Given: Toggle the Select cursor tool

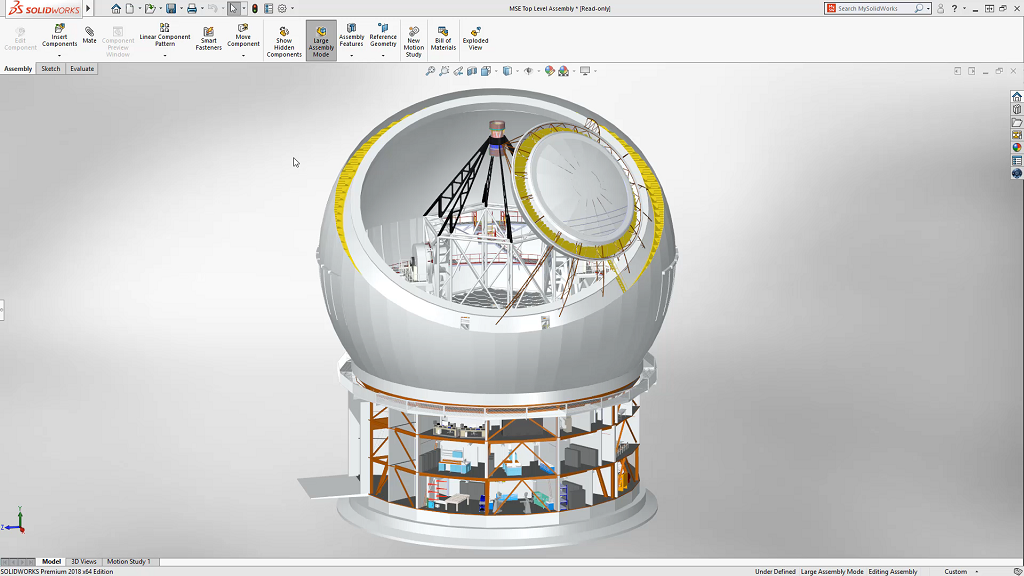Looking at the screenshot, I should (x=233, y=8).
